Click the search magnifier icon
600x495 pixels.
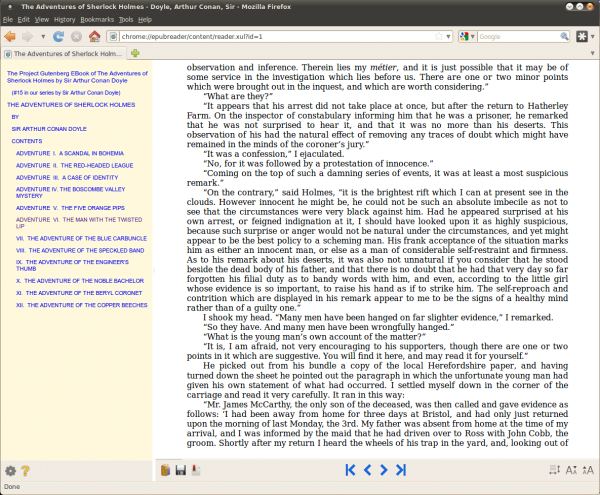coord(564,37)
